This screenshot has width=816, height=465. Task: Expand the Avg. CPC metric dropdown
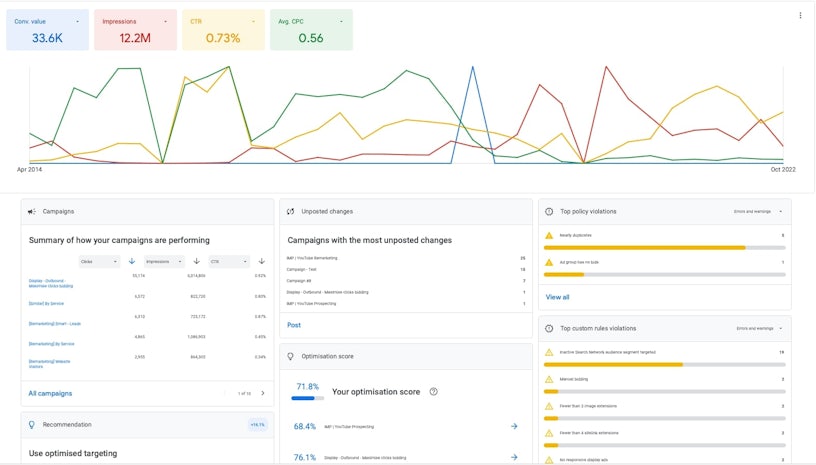(342, 20)
